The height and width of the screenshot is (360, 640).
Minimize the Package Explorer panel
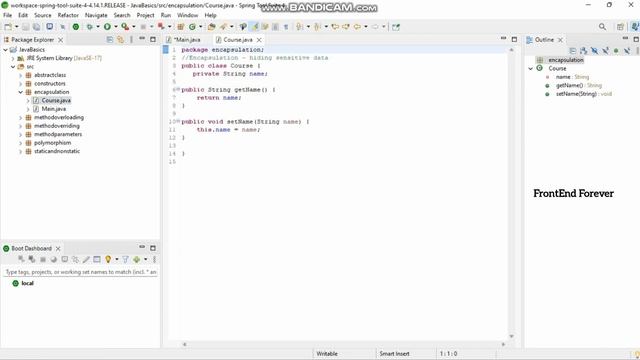tap(142, 39)
